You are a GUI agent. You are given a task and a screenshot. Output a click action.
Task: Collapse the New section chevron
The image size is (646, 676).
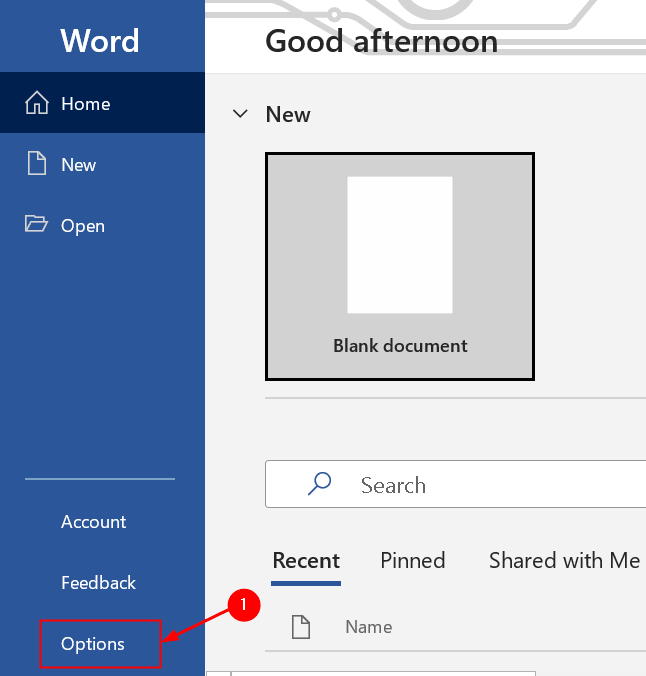240,114
